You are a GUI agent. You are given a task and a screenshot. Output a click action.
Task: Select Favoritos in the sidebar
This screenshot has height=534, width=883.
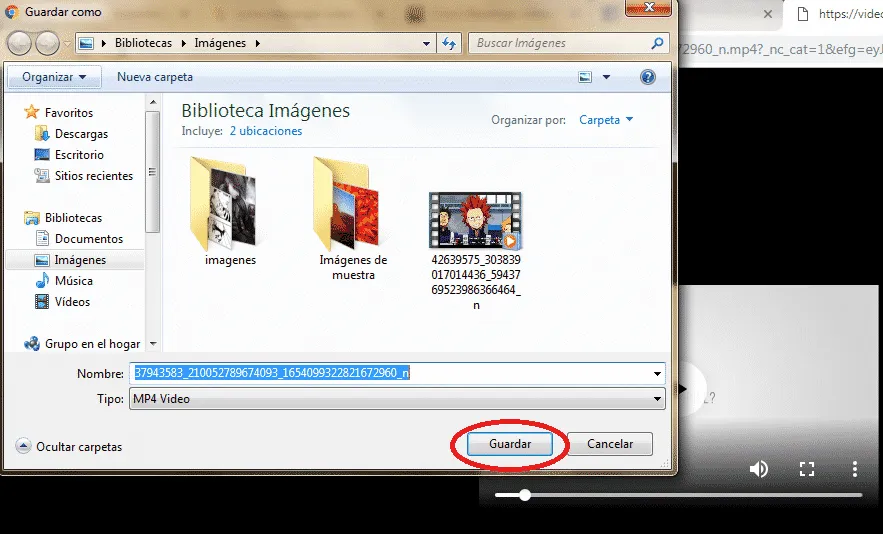(x=69, y=113)
